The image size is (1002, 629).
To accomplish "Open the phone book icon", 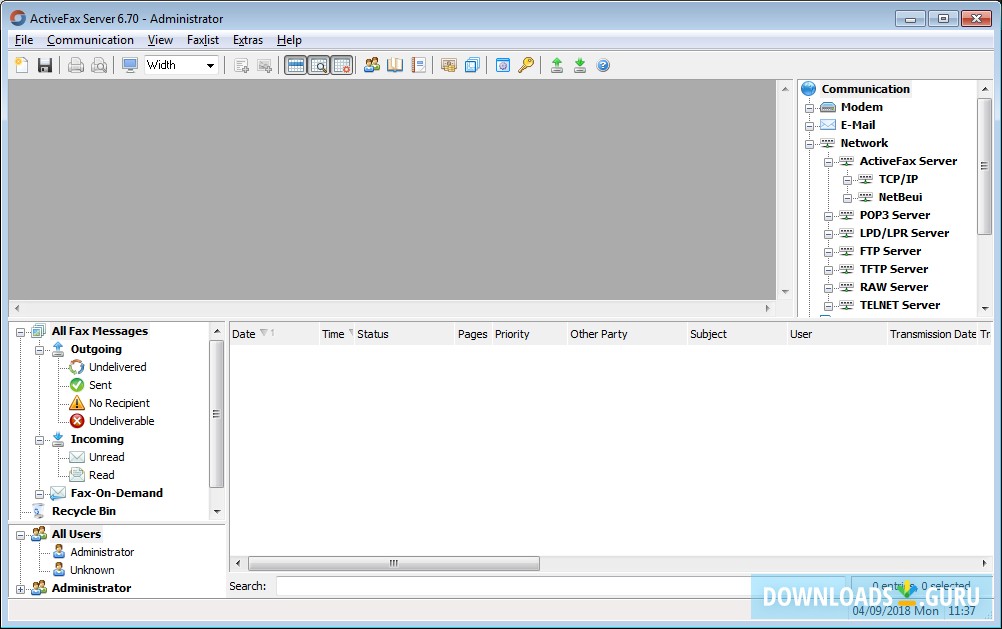I will pyautogui.click(x=395, y=66).
